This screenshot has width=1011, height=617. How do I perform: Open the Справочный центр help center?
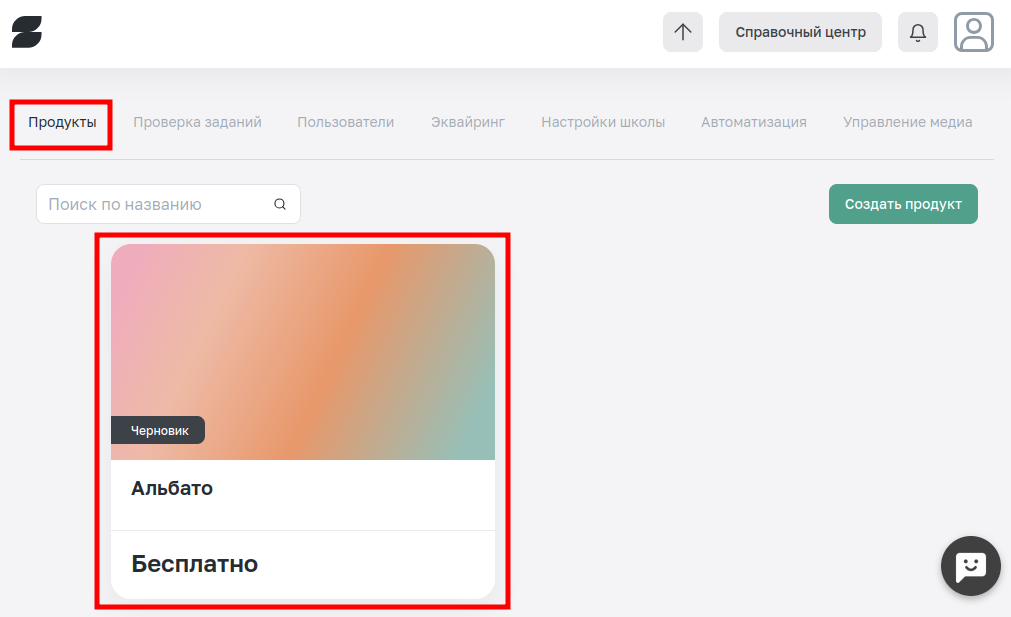[800, 32]
